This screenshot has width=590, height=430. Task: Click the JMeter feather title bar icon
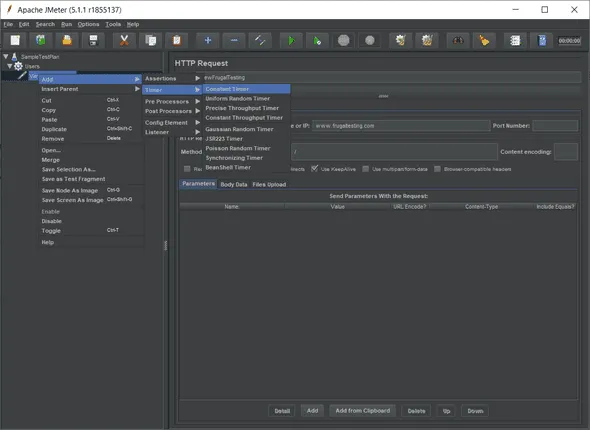coord(9,9)
